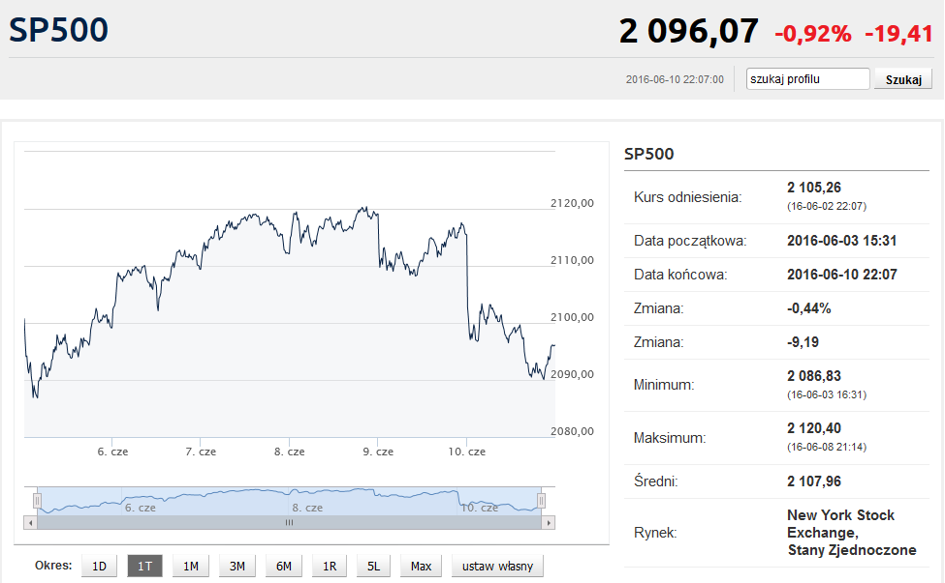Open the ustaw własny custom range

[497, 566]
